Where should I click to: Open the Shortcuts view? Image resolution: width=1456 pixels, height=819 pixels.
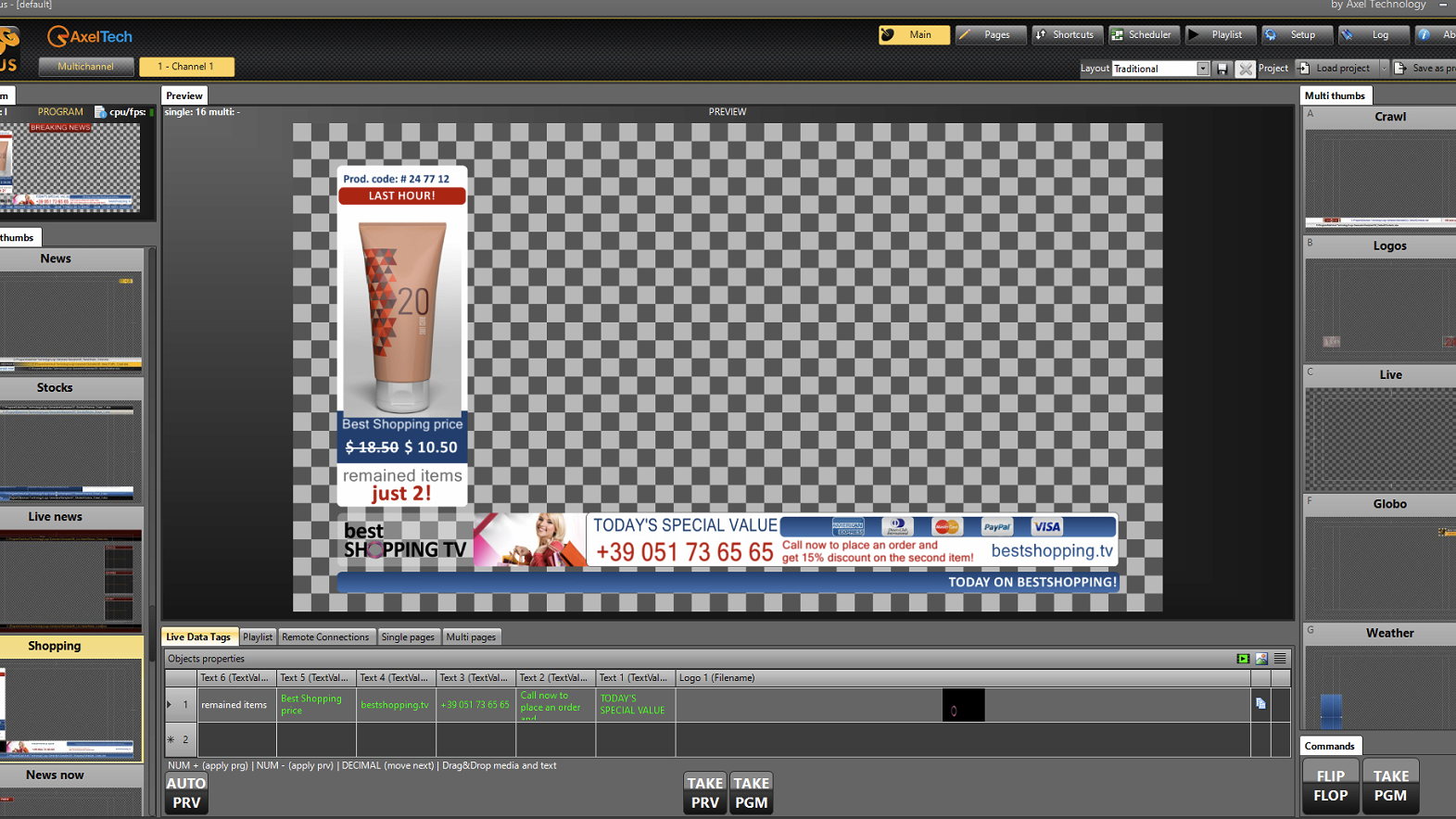(x=1068, y=35)
